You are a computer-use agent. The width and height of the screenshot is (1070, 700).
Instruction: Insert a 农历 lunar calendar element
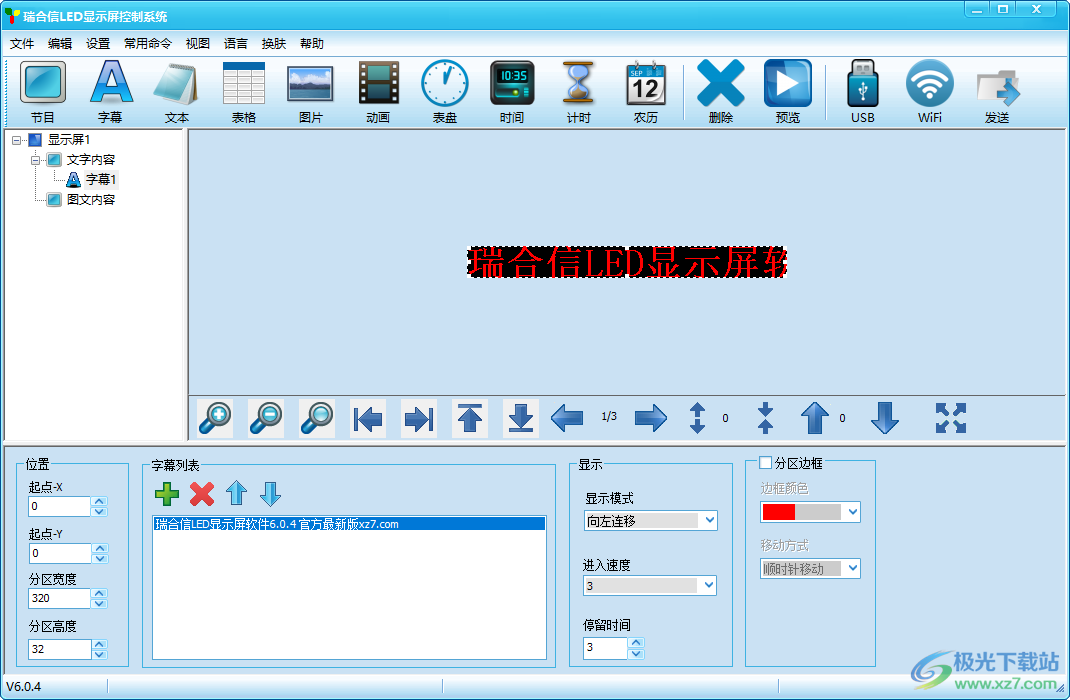[x=645, y=90]
